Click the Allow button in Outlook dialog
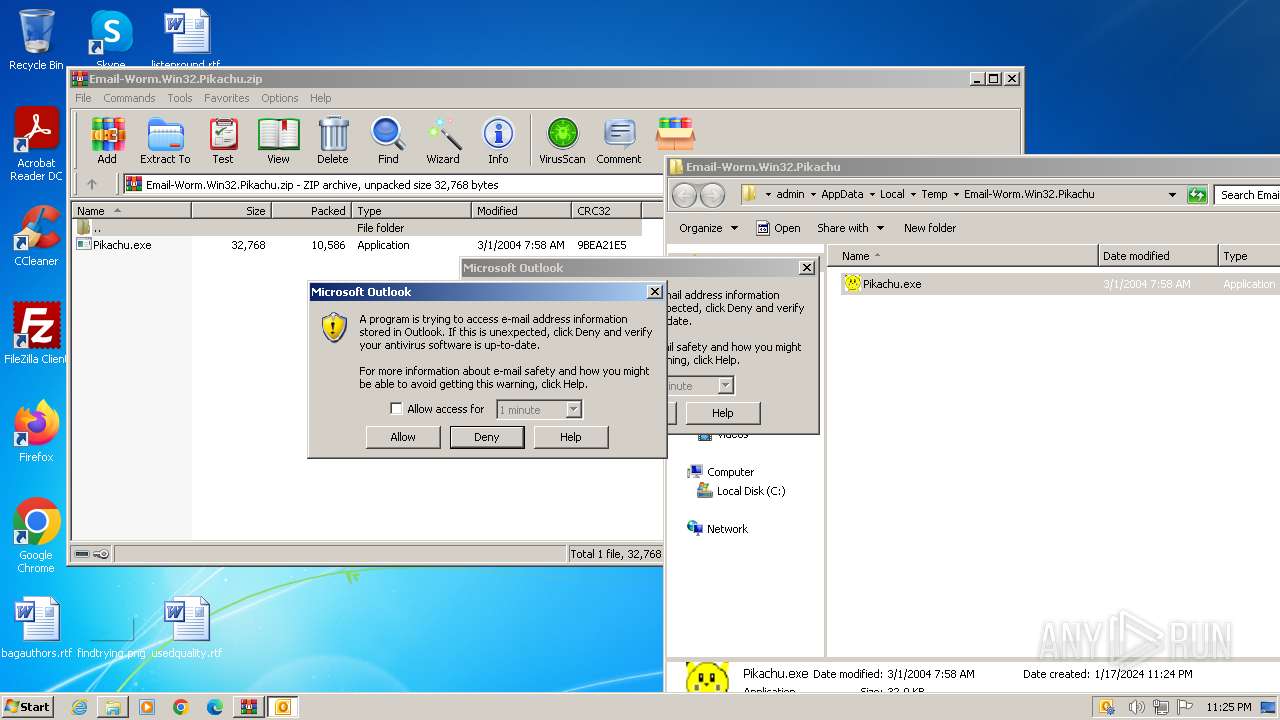The height and width of the screenshot is (720, 1280). 403,437
